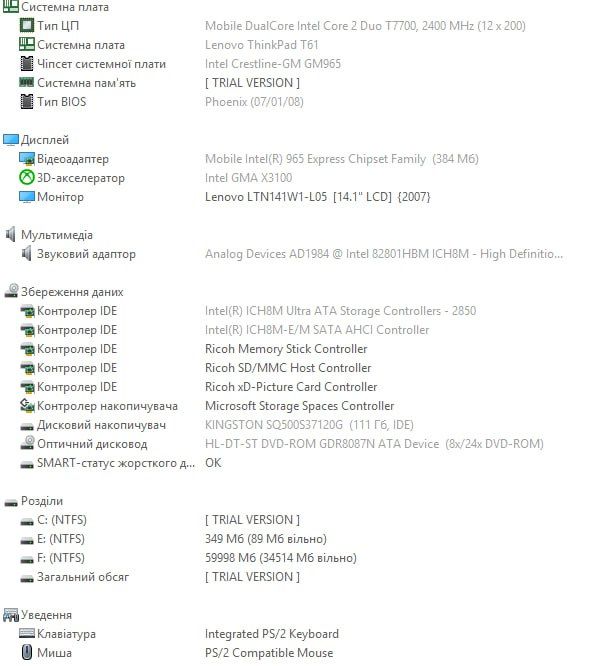
Task: Click the Системна плата row motherboard icon
Action: 27,44
